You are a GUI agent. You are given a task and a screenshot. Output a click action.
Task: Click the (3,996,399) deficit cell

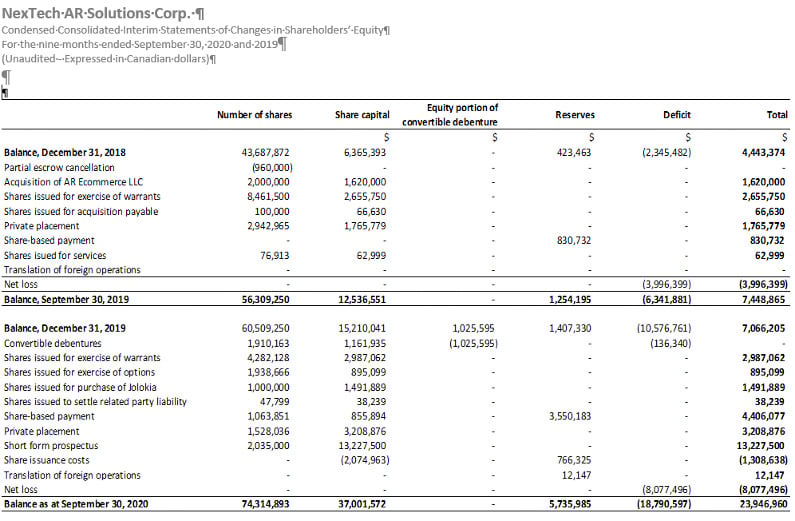[x=666, y=284]
